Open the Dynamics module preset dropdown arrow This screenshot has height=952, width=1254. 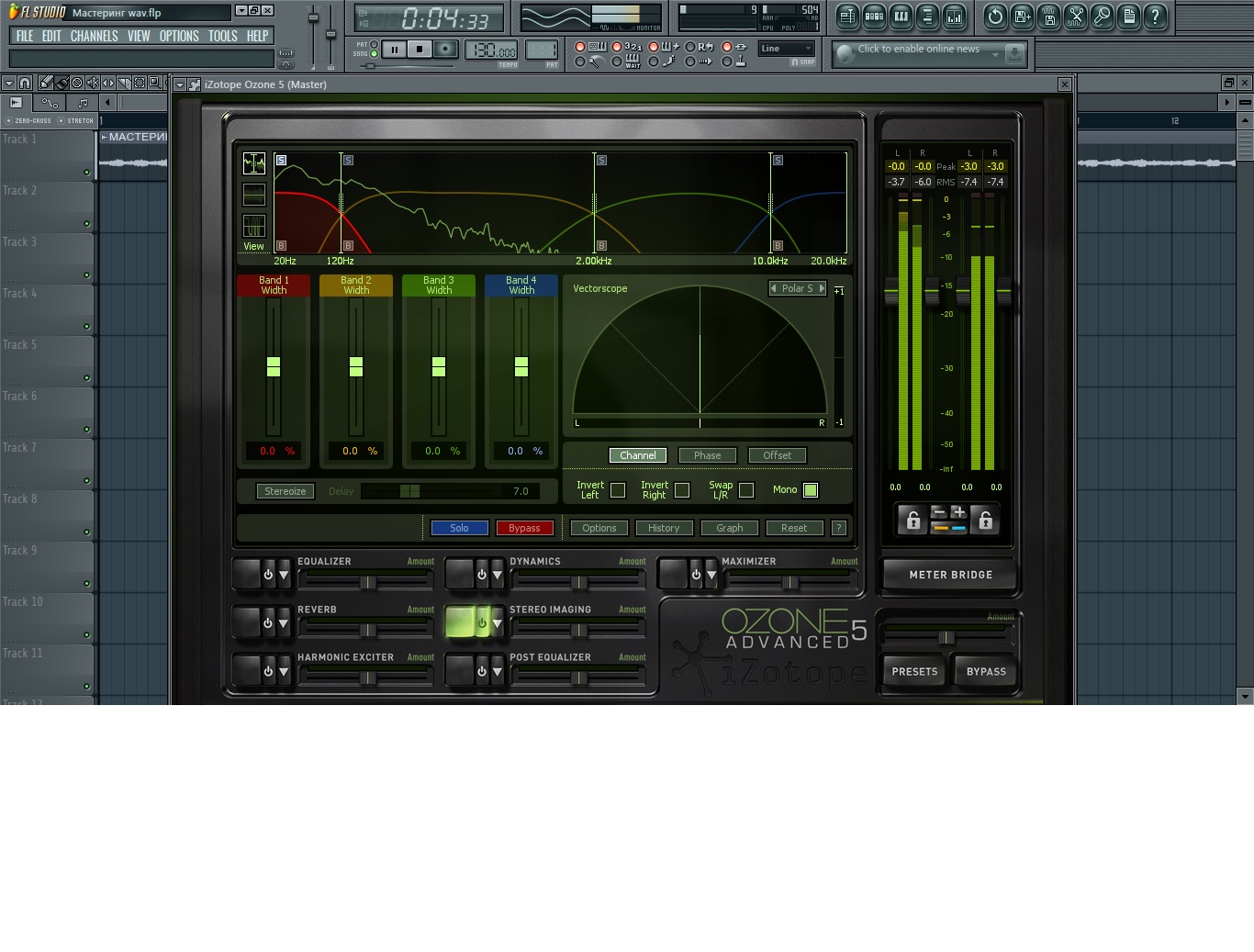(497, 575)
